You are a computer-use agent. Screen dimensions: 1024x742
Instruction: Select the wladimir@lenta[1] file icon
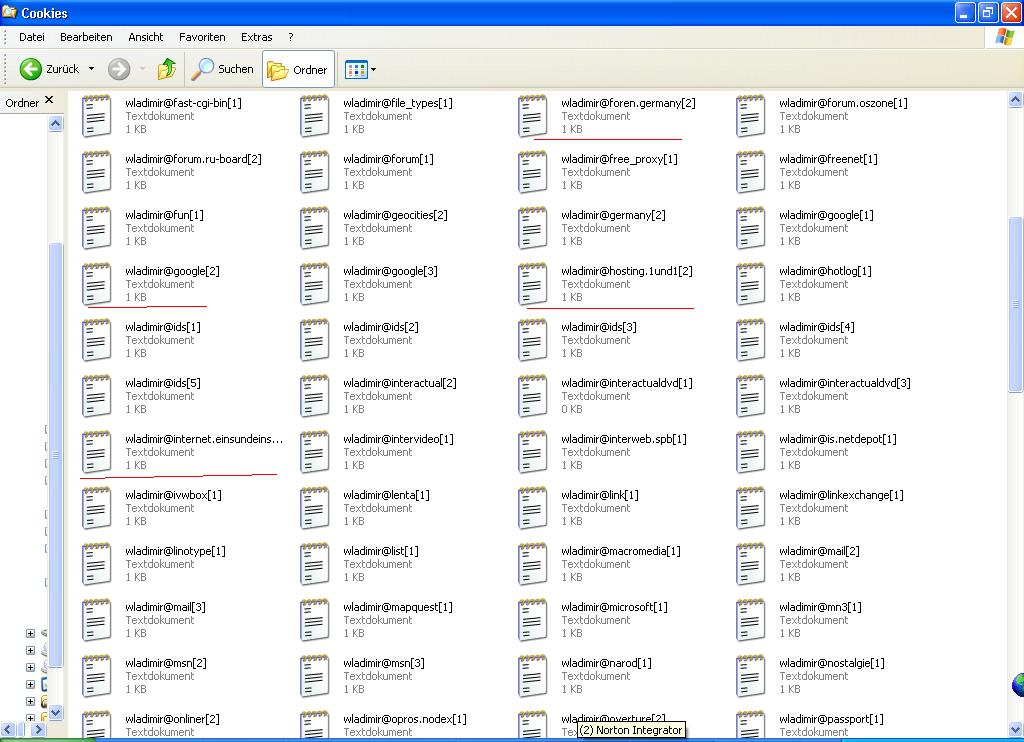tap(314, 508)
